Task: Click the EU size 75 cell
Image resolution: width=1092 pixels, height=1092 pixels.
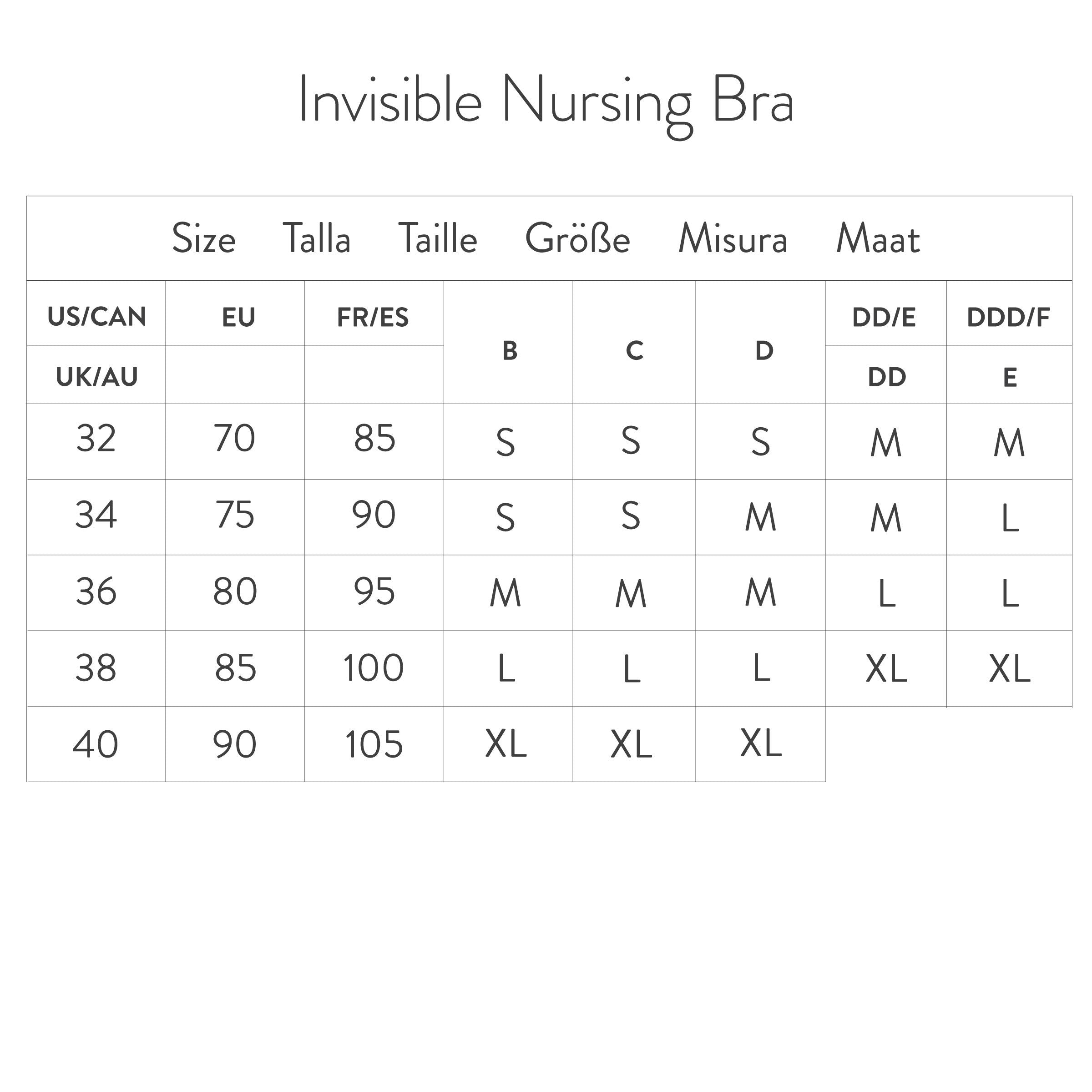Action: click(x=235, y=516)
